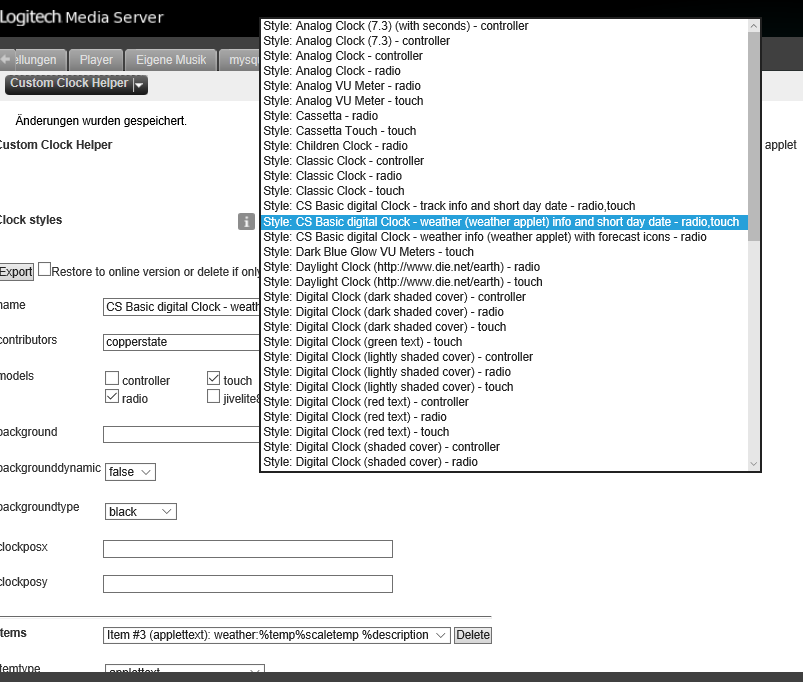The height and width of the screenshot is (682, 803).
Task: Expand the backgroundtype black dropdown
Action: coord(141,512)
